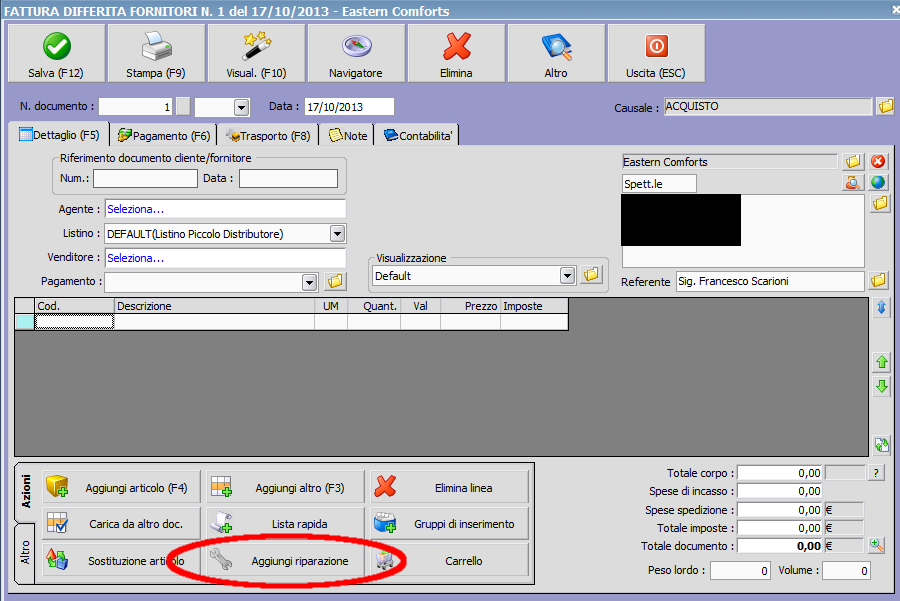Click the Sostituzione articolo button
This screenshot has height=601, width=900.
pos(122,560)
